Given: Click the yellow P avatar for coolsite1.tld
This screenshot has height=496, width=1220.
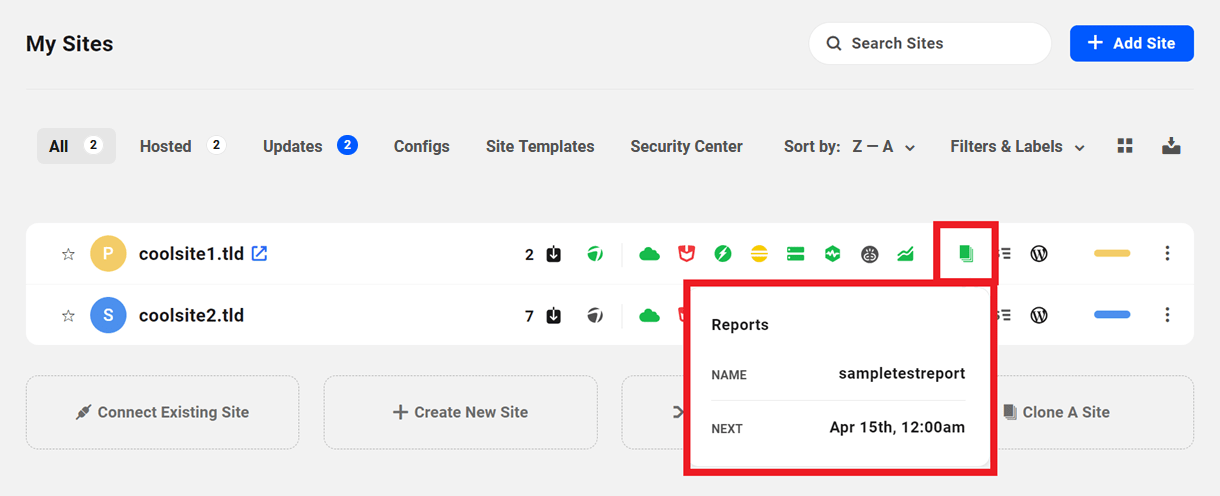Looking at the screenshot, I should coord(108,254).
